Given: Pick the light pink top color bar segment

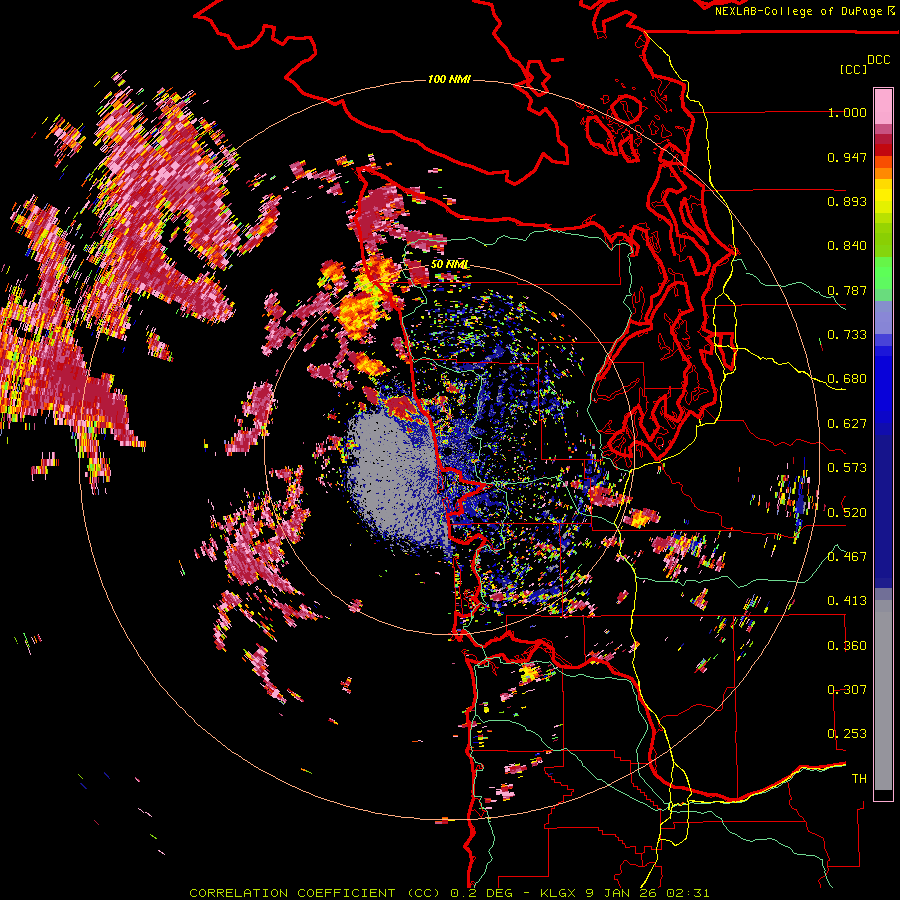Looking at the screenshot, I should [883, 106].
